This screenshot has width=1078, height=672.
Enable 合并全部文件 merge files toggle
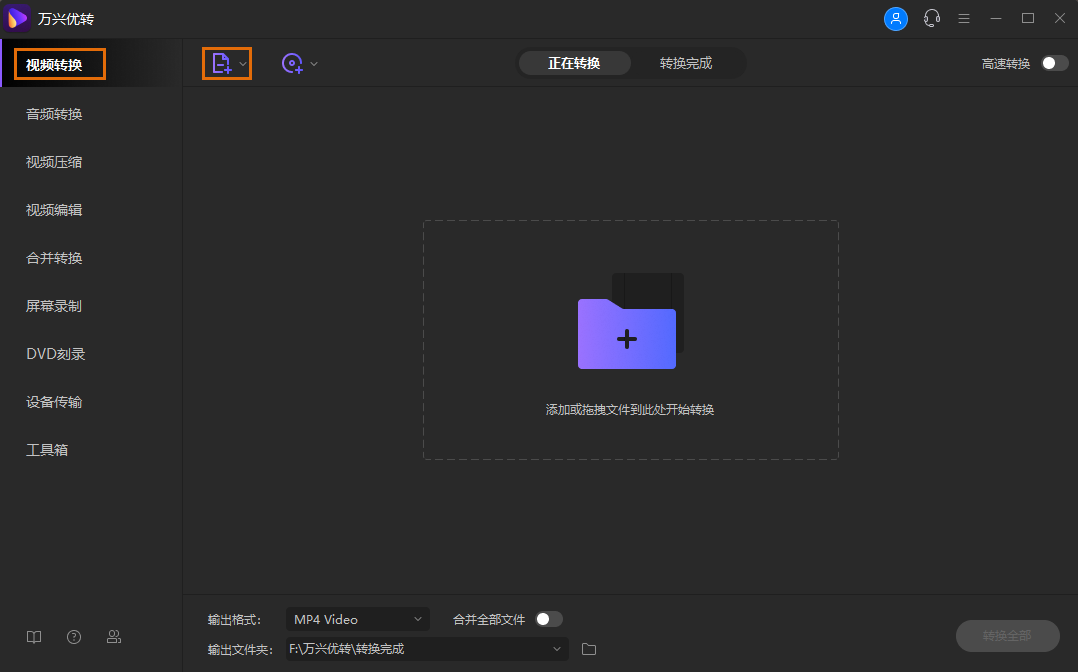click(548, 618)
